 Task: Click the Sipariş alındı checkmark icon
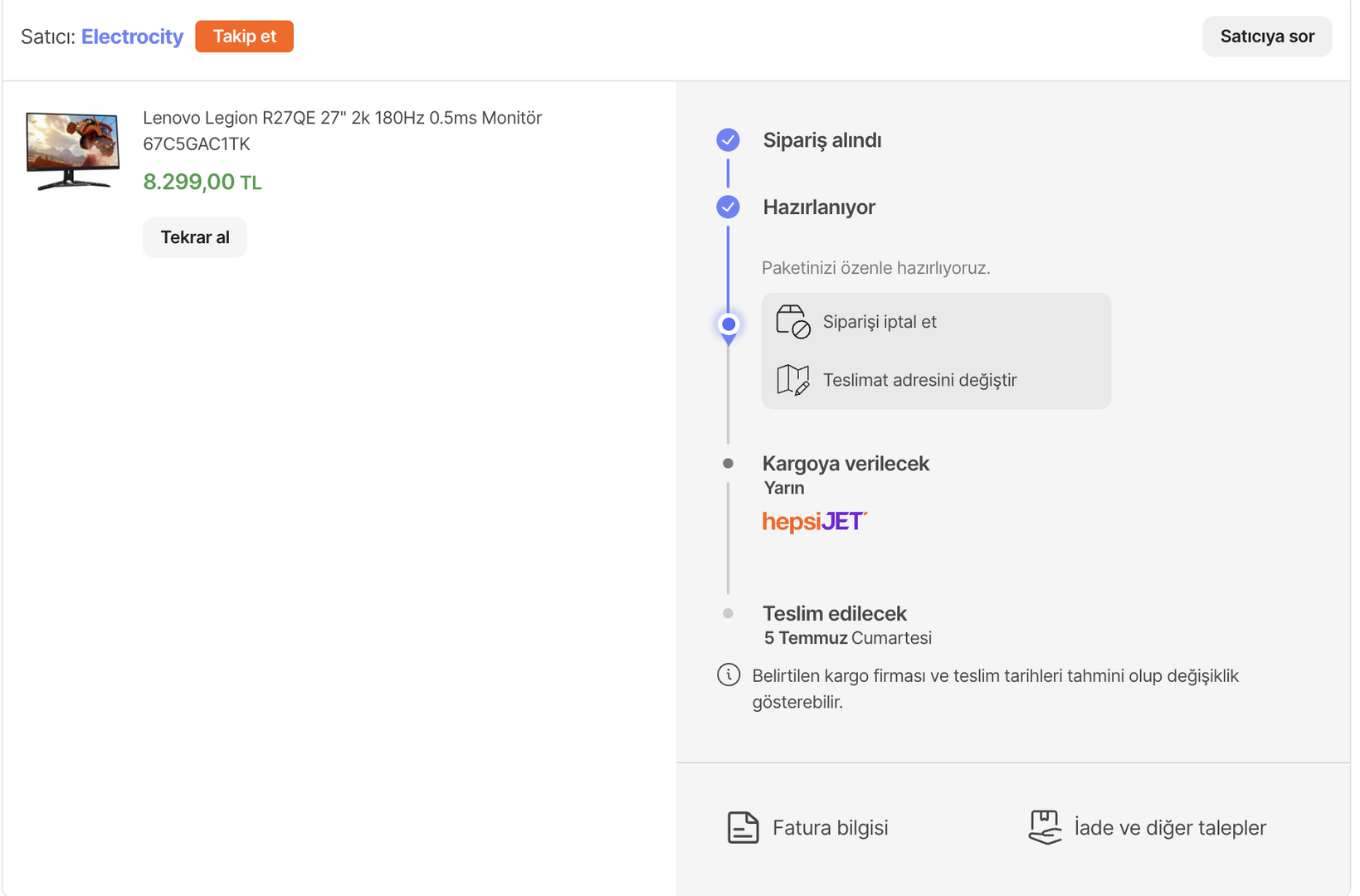(728, 140)
